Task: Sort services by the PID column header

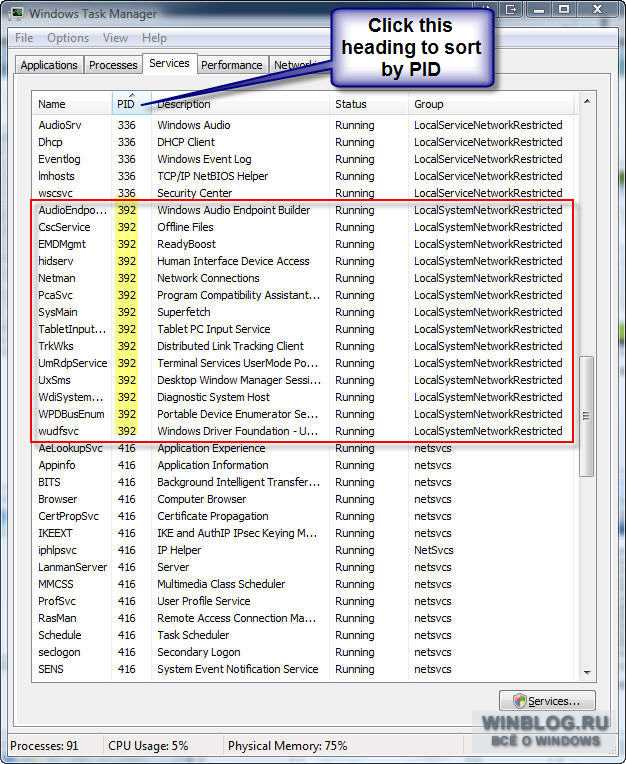Action: [x=131, y=104]
